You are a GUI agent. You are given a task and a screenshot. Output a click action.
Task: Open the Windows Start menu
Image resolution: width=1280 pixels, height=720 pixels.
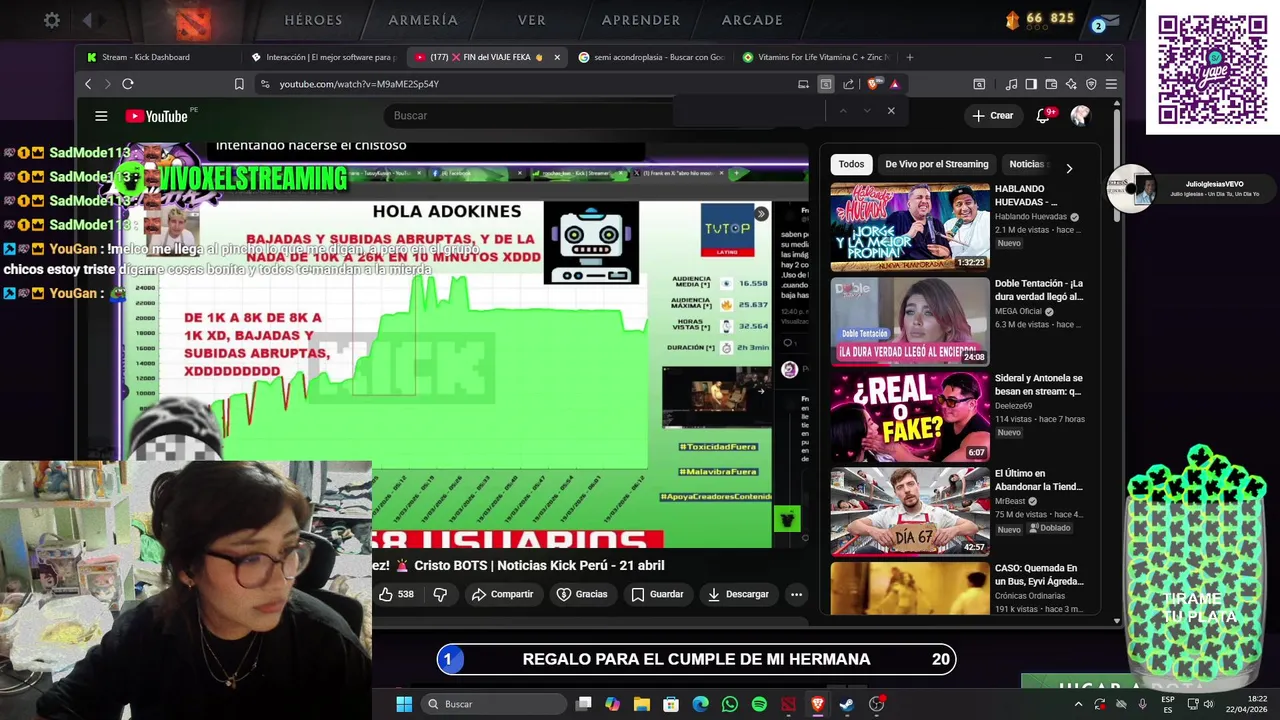(x=404, y=704)
